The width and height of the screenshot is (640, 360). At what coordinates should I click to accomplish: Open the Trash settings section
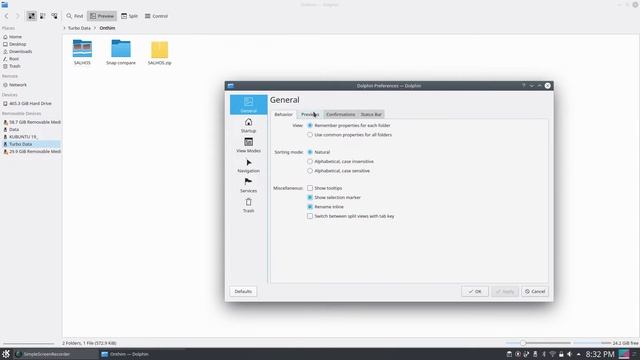(x=248, y=205)
